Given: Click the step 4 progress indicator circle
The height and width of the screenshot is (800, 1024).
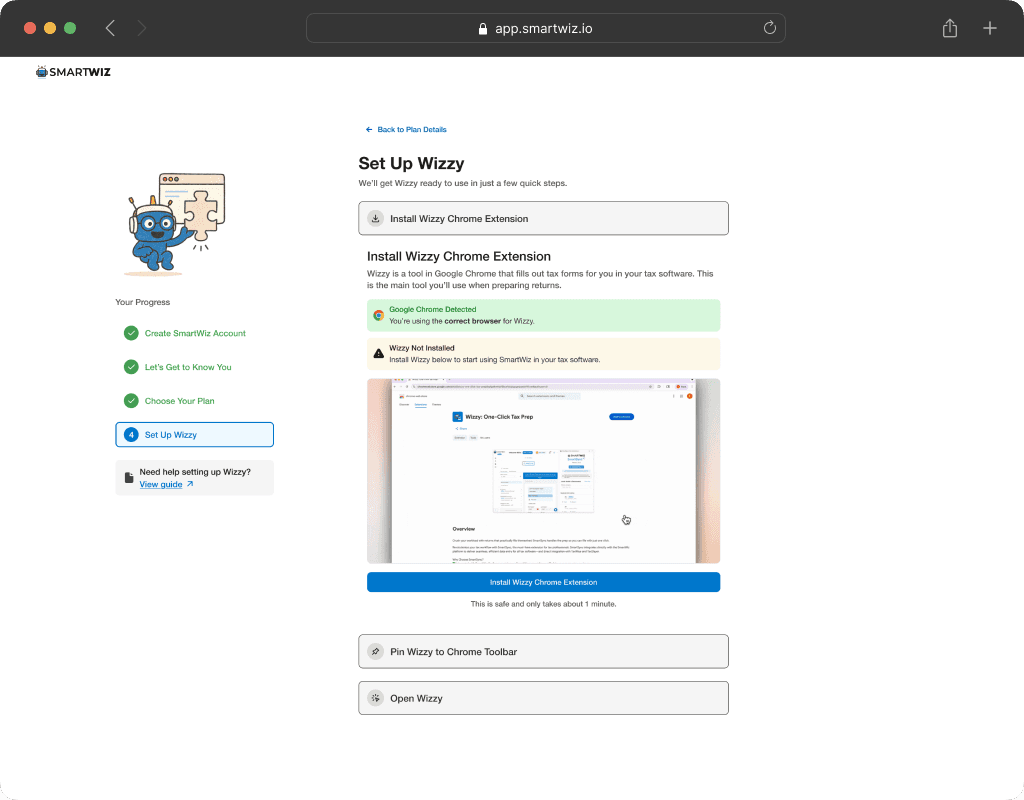Looking at the screenshot, I should click(x=131, y=434).
